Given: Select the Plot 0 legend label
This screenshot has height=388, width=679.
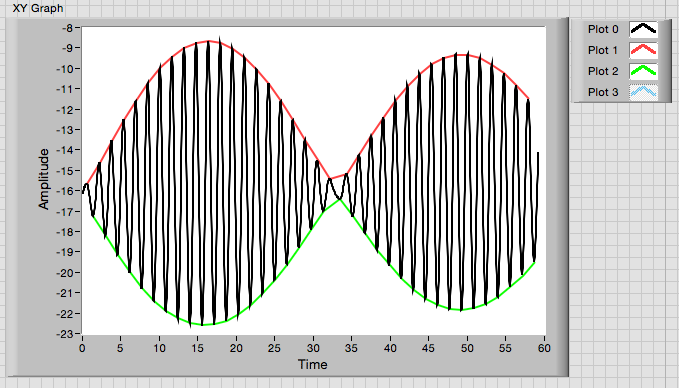Looking at the screenshot, I should [x=603, y=29].
